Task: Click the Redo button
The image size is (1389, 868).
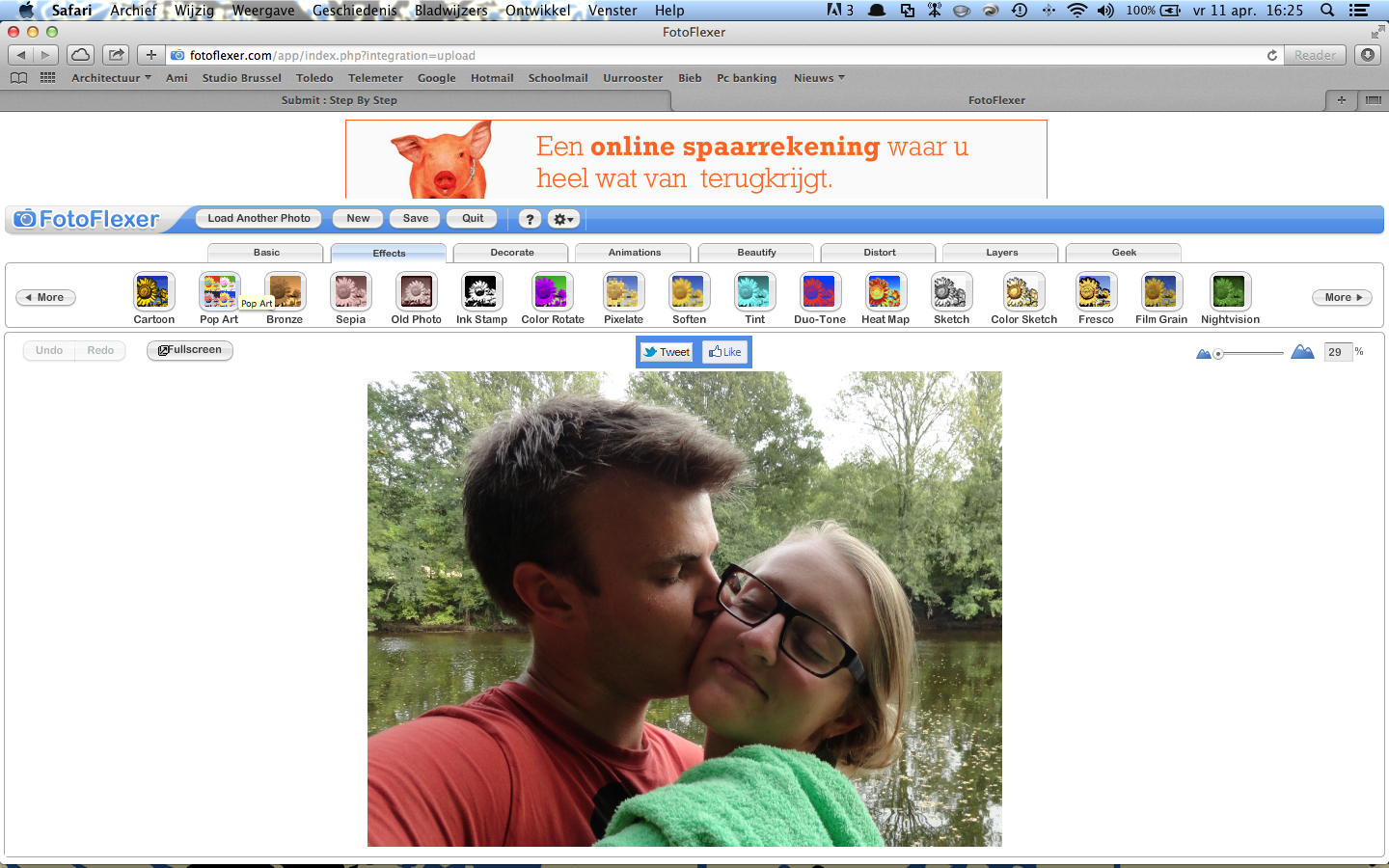Action: coord(100,351)
